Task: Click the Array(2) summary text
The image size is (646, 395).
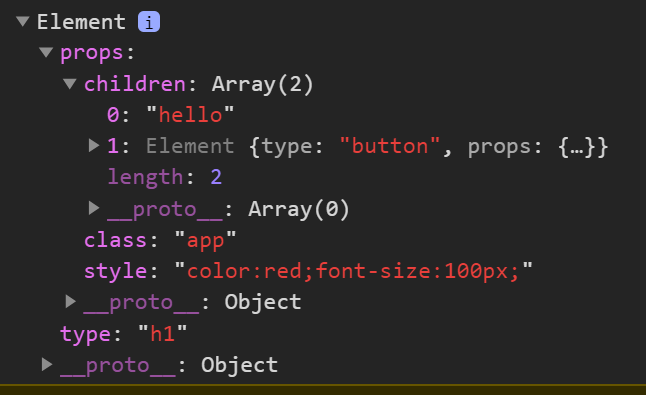Action: click(262, 84)
